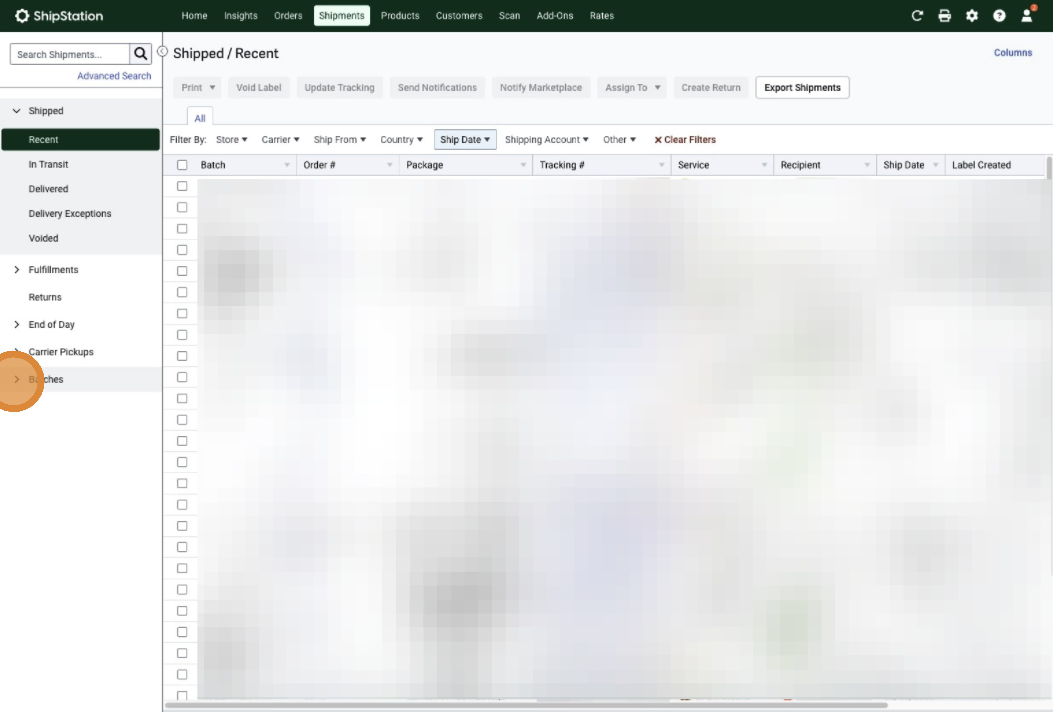Click the ShipStation logo

click(59, 16)
